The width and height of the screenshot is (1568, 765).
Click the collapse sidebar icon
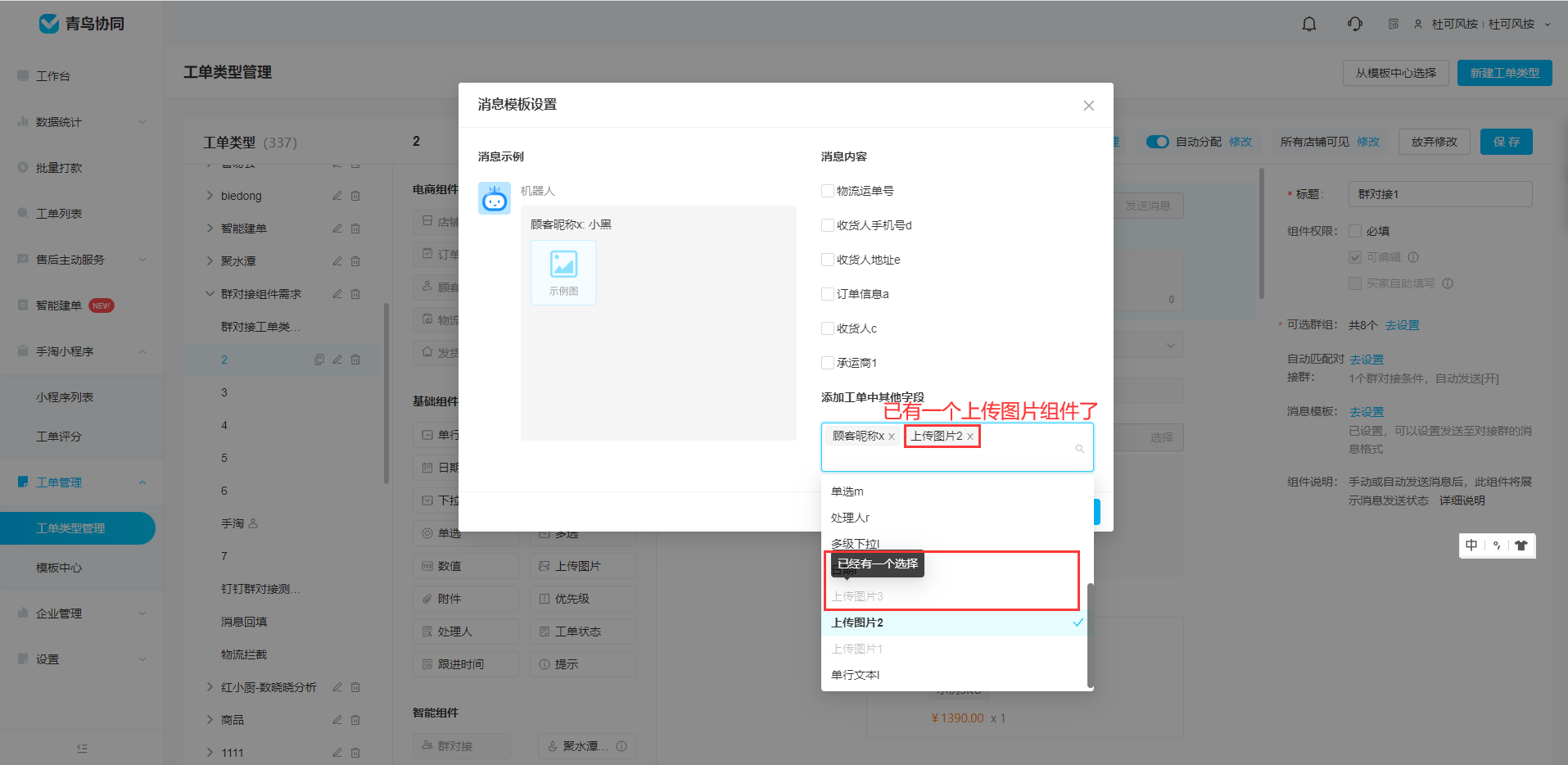pyautogui.click(x=82, y=748)
